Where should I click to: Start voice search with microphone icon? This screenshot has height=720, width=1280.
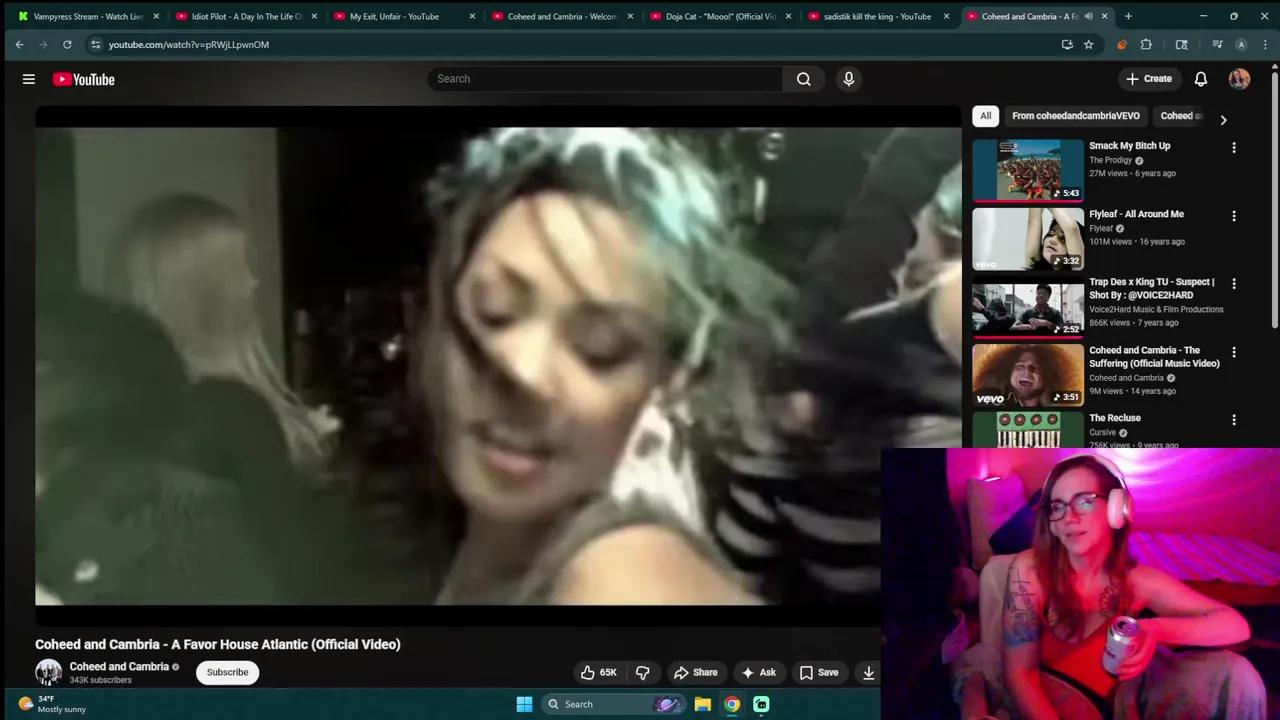coord(849,79)
